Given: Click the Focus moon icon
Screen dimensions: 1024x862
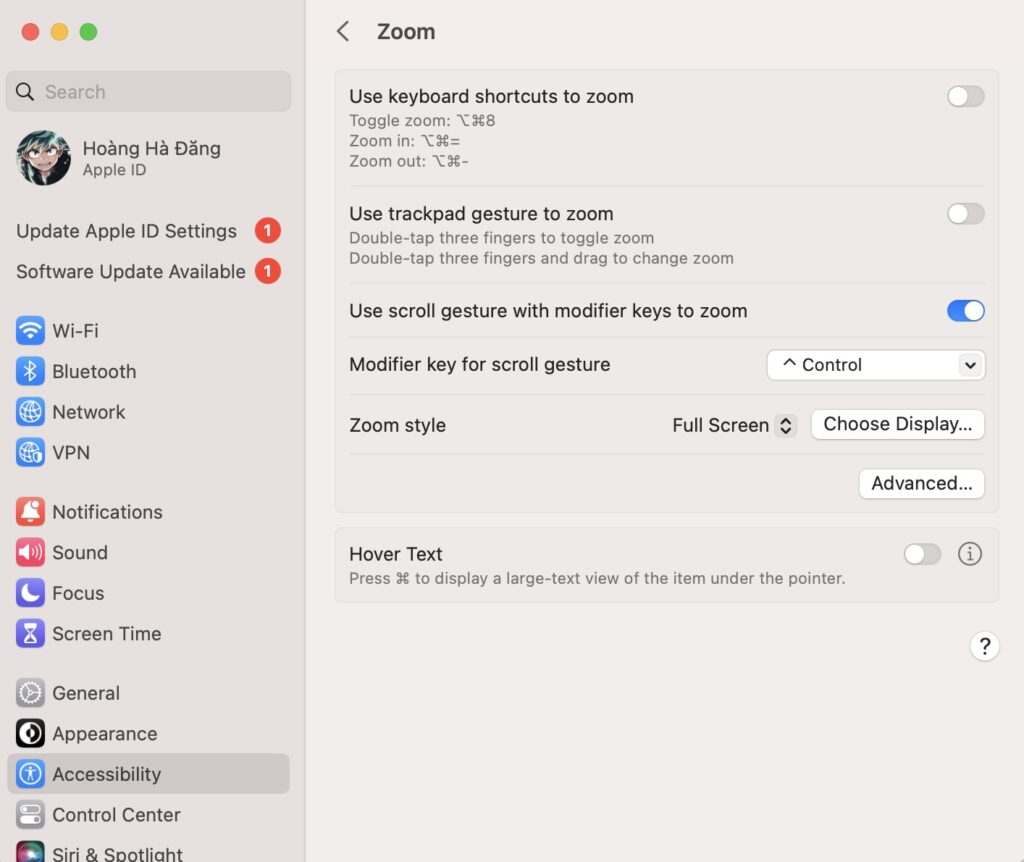Looking at the screenshot, I should click(x=30, y=592).
